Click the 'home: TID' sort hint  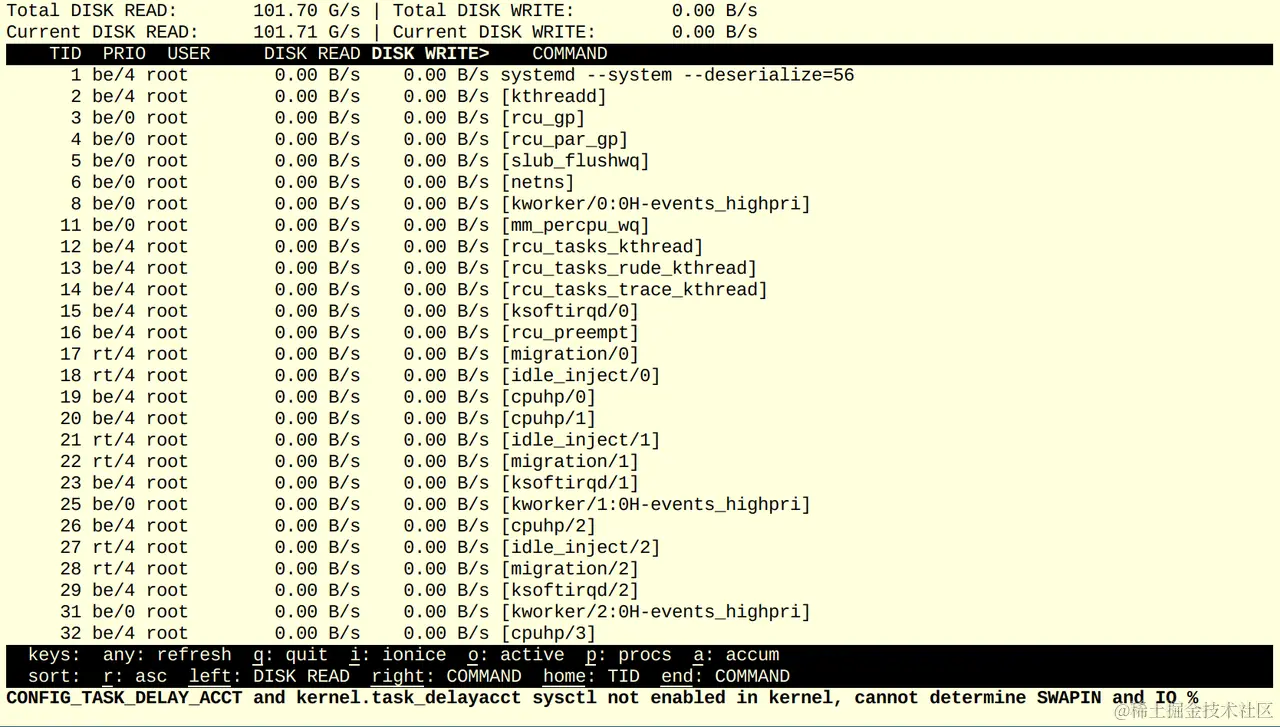[x=592, y=677]
